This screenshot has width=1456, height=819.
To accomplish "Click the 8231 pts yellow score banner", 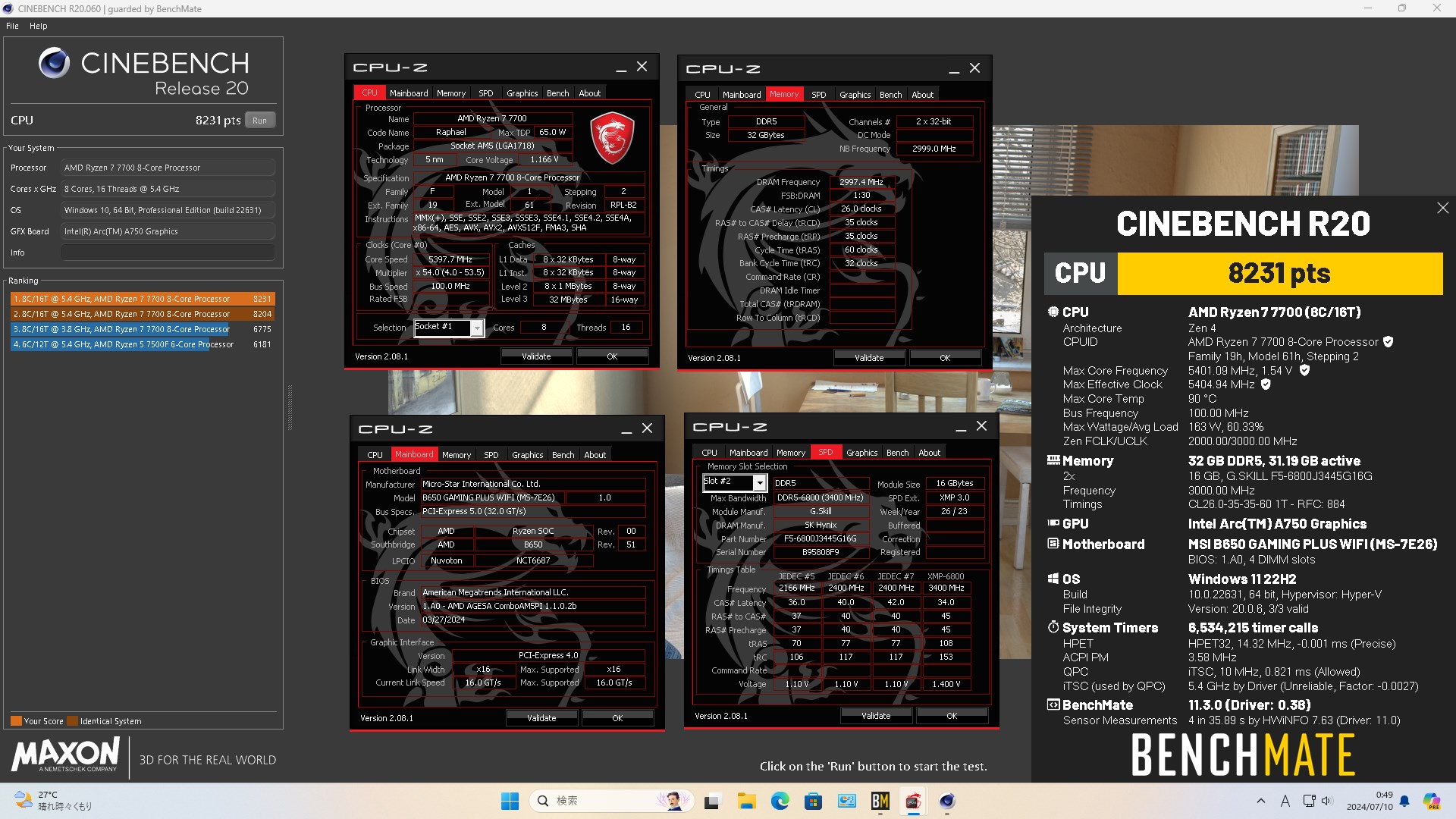I will coord(1279,274).
